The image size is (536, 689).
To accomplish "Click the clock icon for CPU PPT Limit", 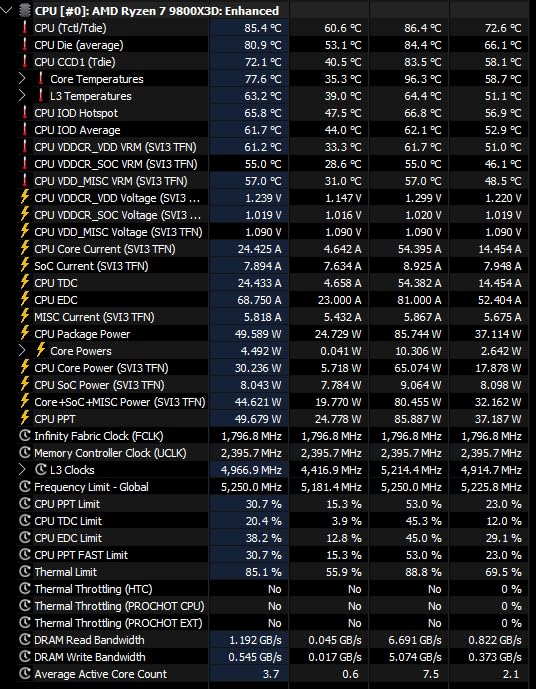I will click(x=25, y=504).
